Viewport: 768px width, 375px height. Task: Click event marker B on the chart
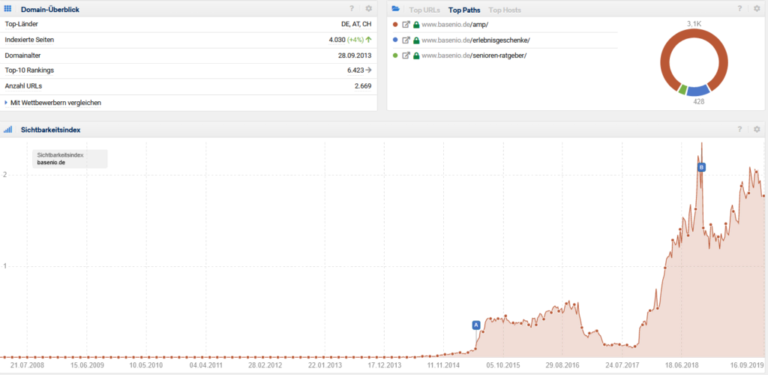point(701,167)
